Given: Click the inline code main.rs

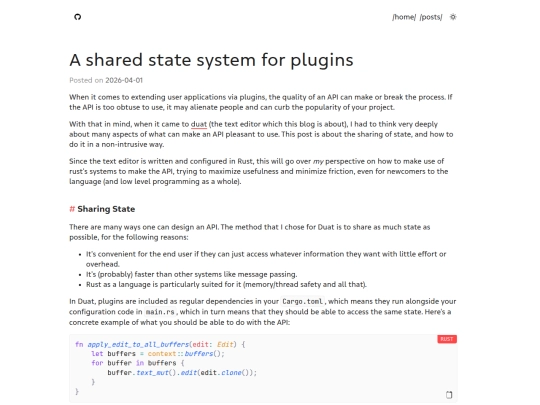Looking at the screenshot, I should click(160, 312).
